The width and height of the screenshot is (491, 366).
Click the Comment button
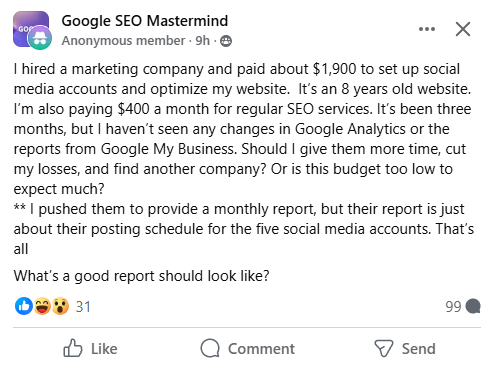pos(247,349)
